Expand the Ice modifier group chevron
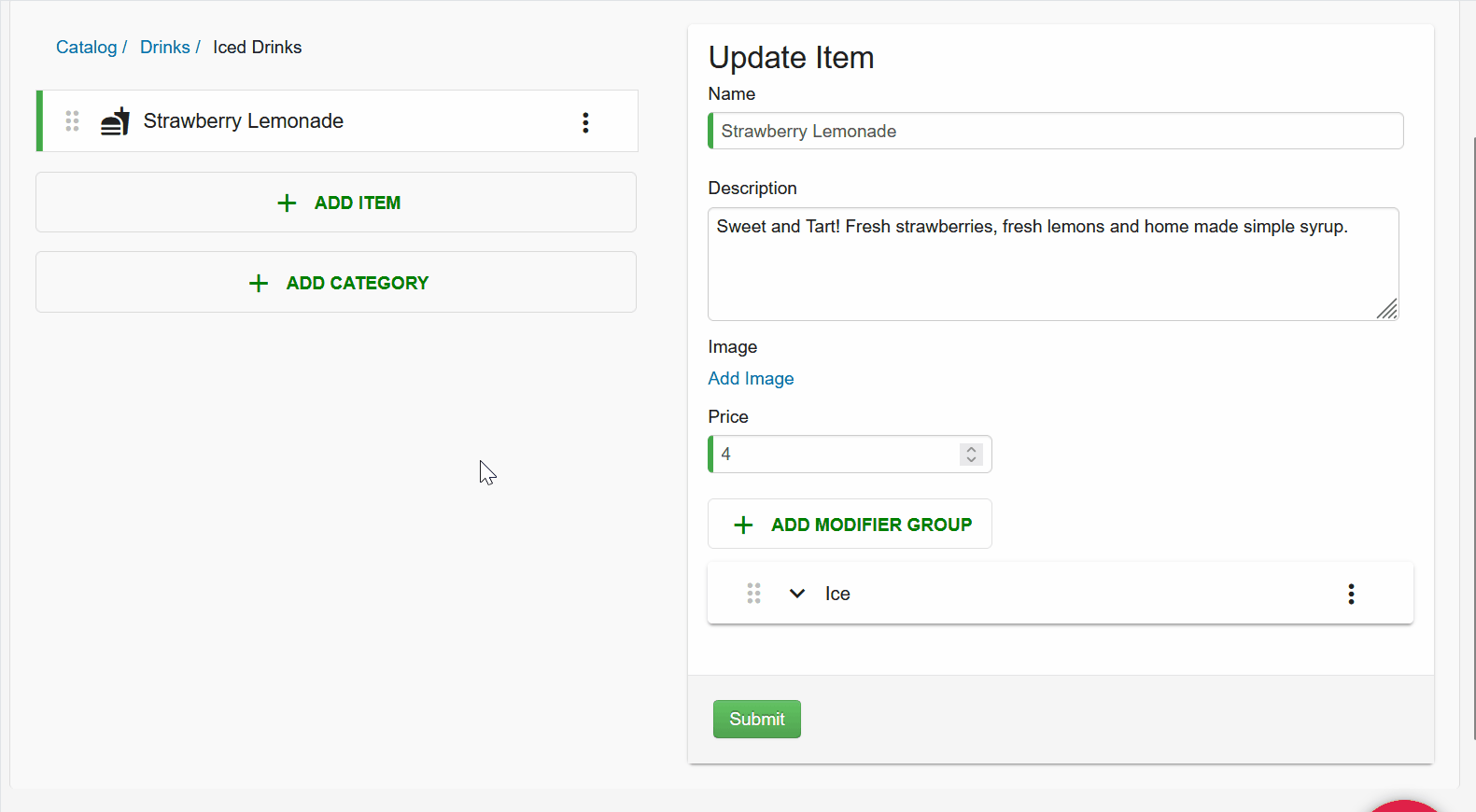This screenshot has height=812, width=1476. tap(797, 594)
